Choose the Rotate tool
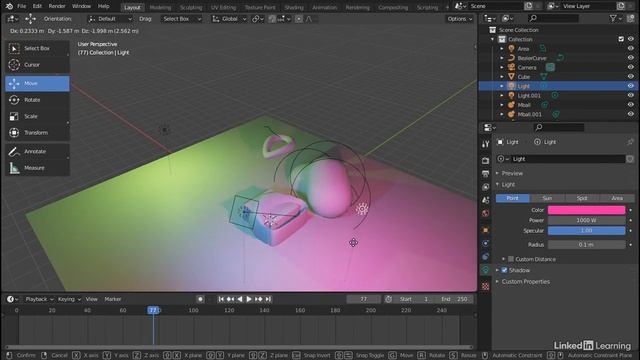This screenshot has width=640, height=360. click(x=37, y=100)
